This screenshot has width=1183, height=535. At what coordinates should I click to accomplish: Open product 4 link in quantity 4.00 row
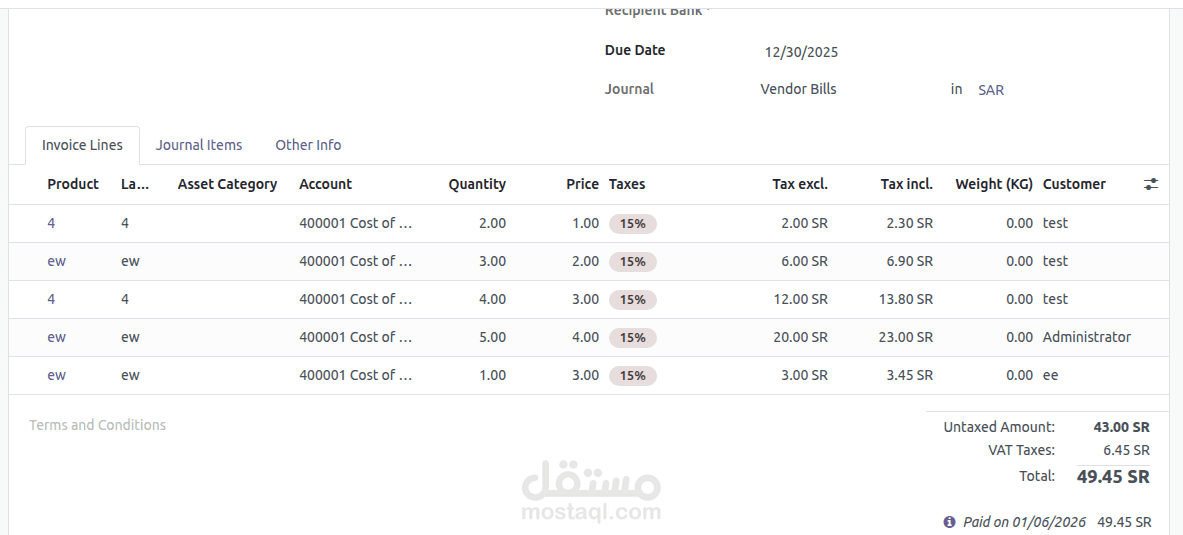[51, 300]
